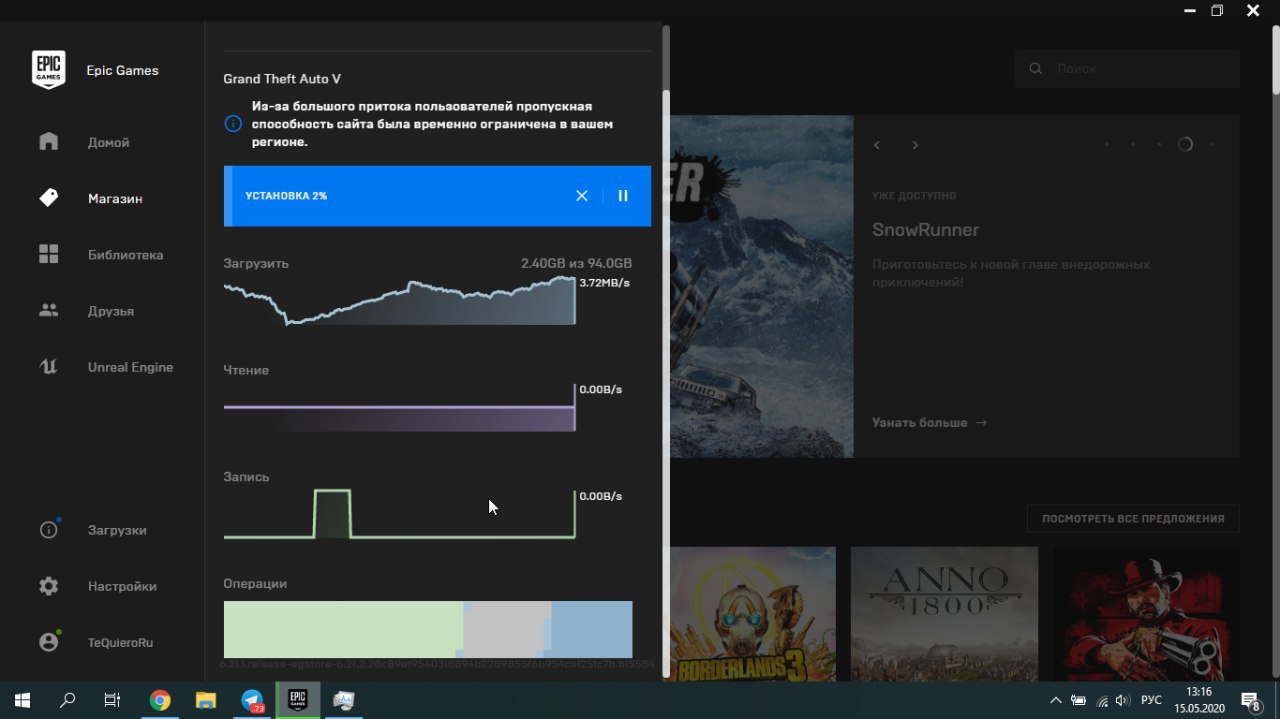Select the Магазин store tag icon
Image resolution: width=1280 pixels, height=719 pixels.
click(48, 198)
